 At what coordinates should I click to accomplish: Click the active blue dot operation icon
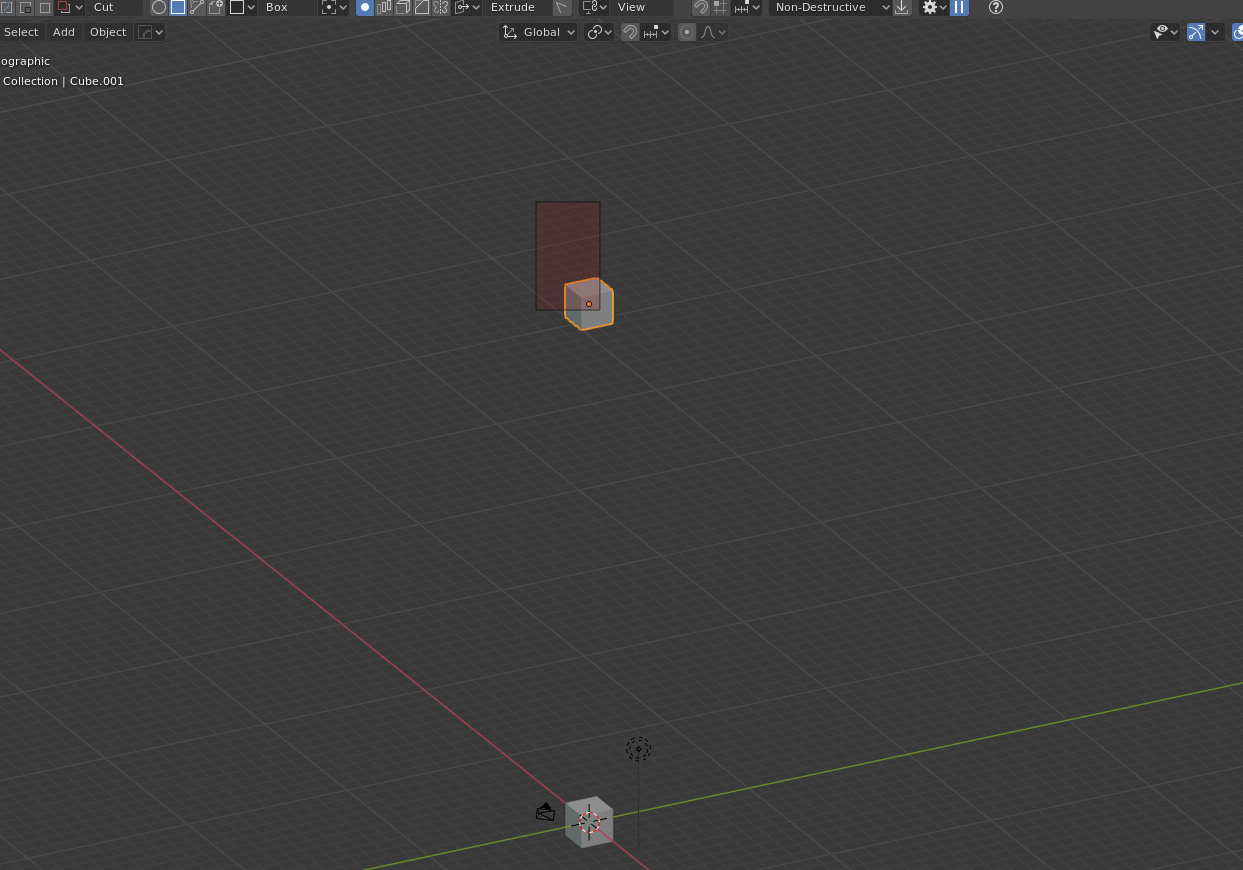(365, 7)
